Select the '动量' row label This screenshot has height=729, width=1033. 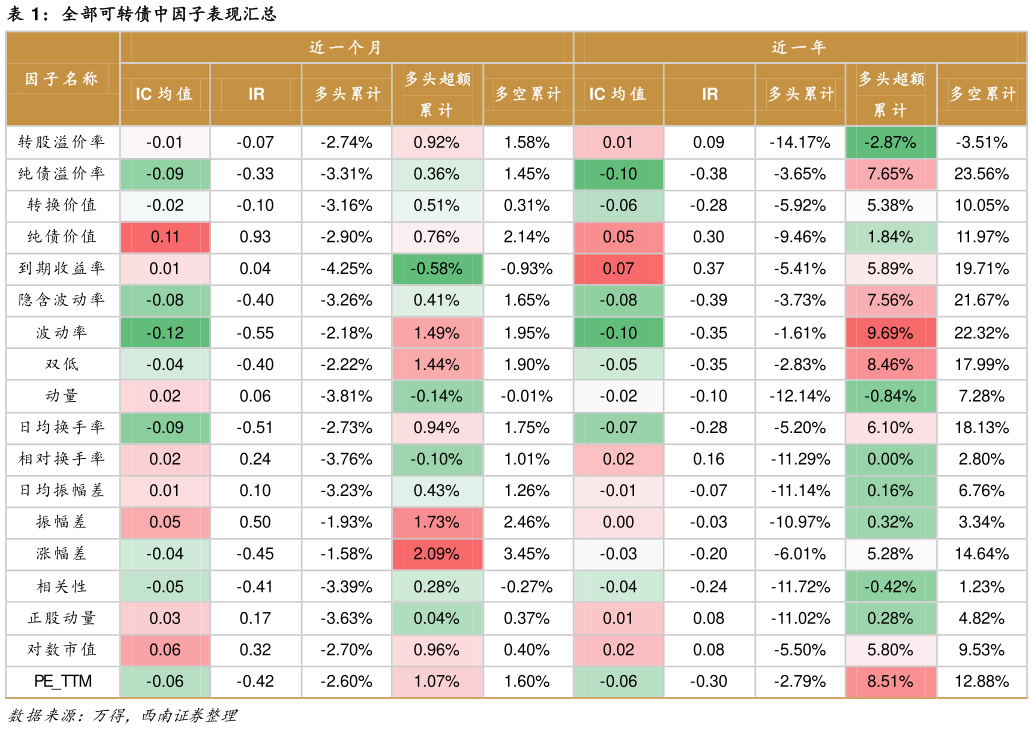(62, 396)
